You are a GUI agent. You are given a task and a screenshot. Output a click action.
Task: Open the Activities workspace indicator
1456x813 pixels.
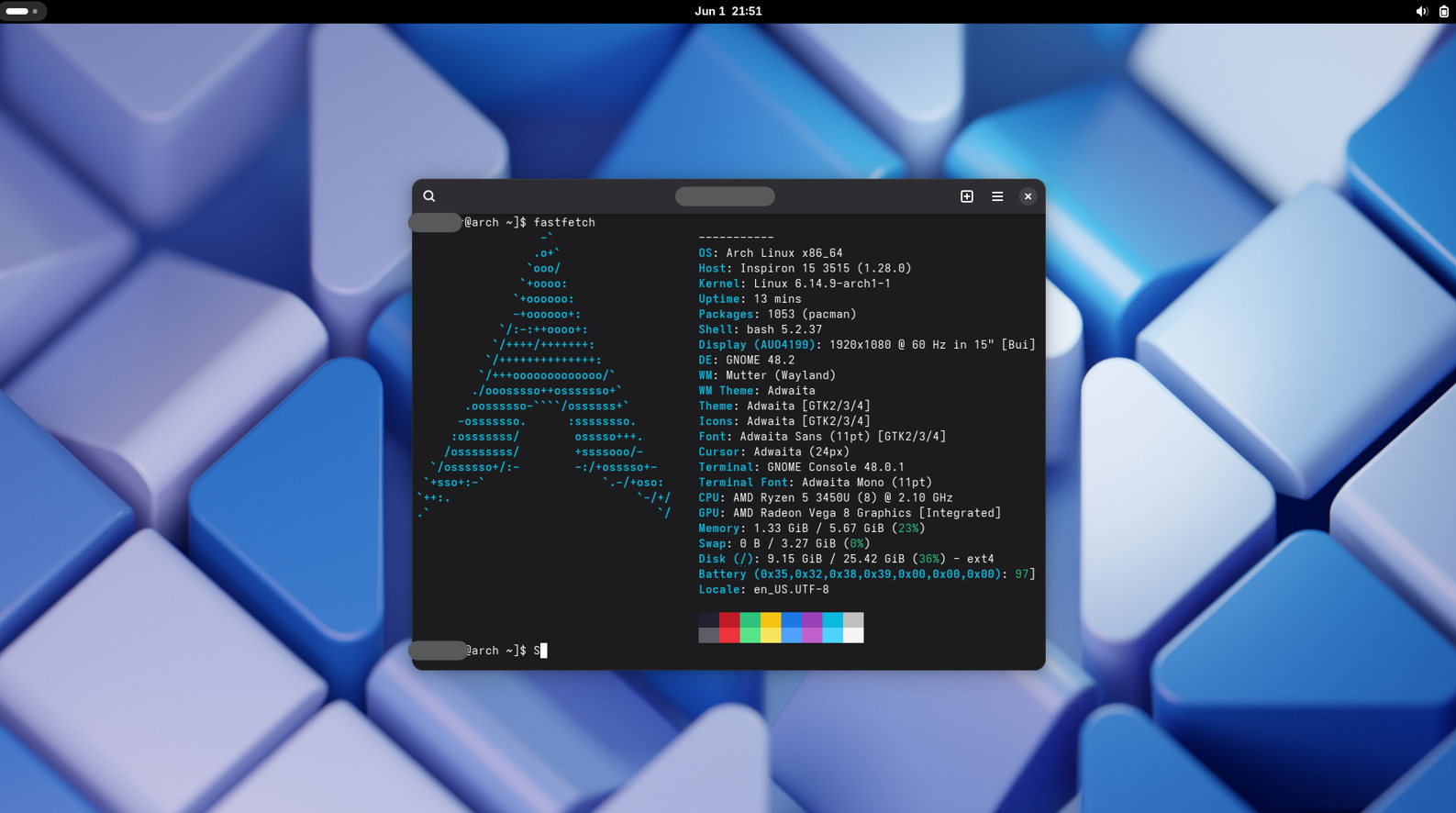click(x=23, y=12)
